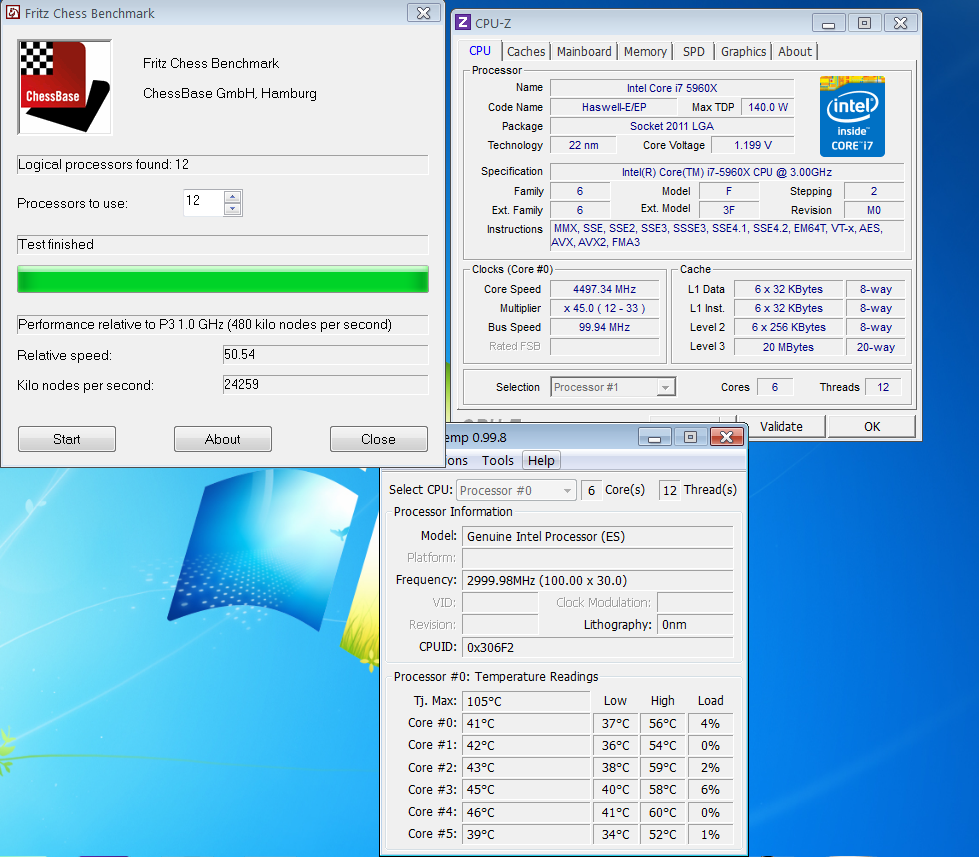979x857 pixels.
Task: Open the About tab in CPU-Z
Action: (795, 51)
